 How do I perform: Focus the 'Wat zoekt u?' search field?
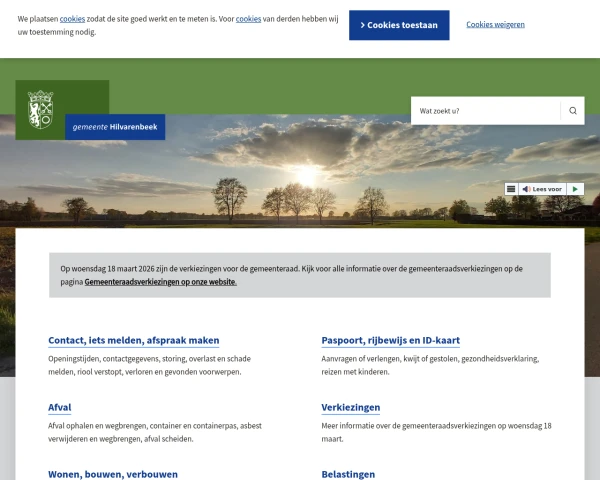tap(486, 111)
